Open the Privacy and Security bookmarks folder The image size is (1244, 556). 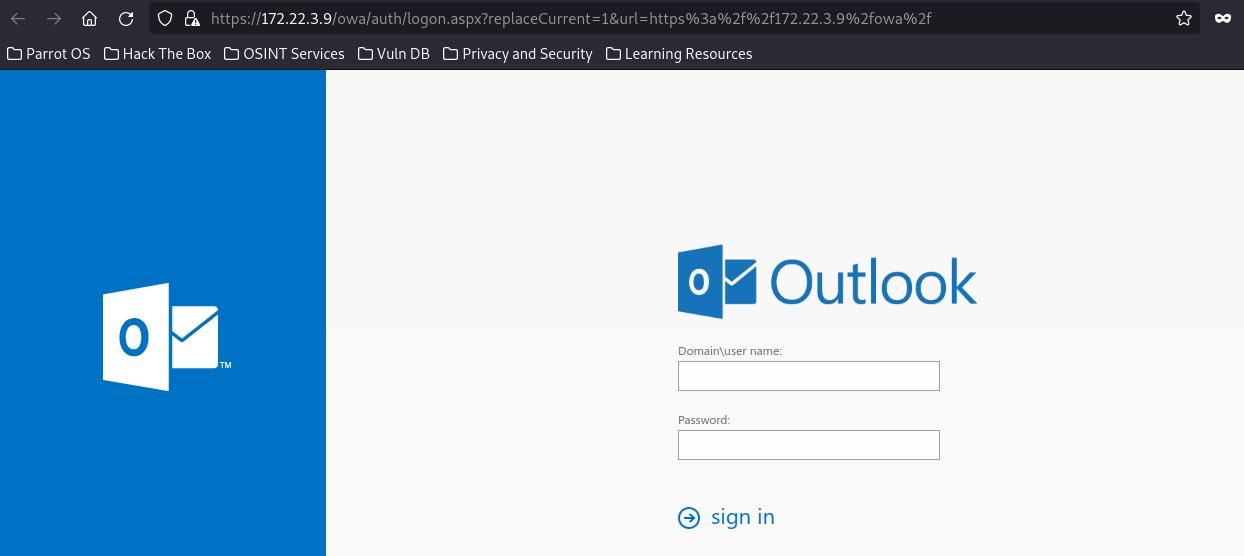click(518, 54)
